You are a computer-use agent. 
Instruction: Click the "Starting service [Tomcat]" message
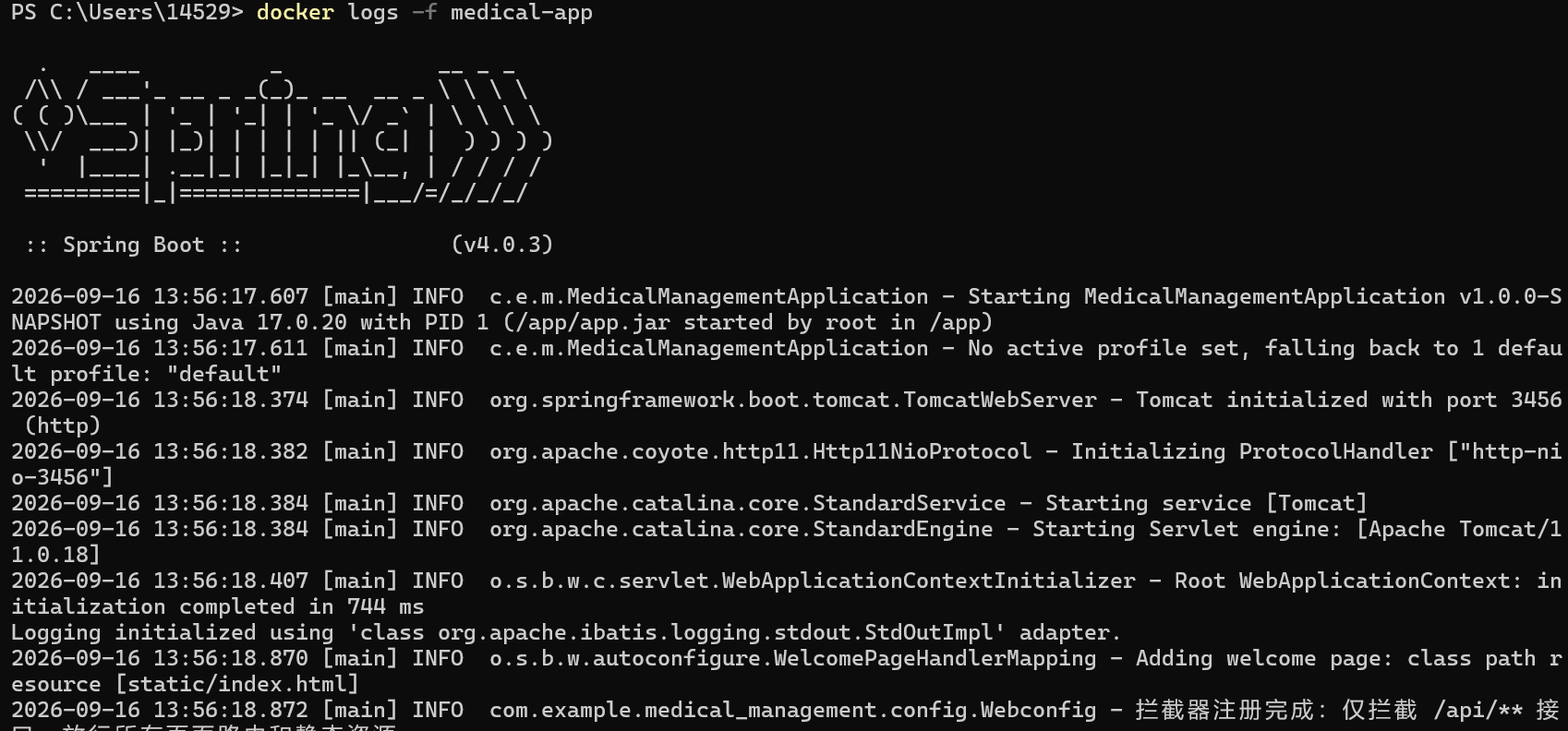click(x=1206, y=503)
